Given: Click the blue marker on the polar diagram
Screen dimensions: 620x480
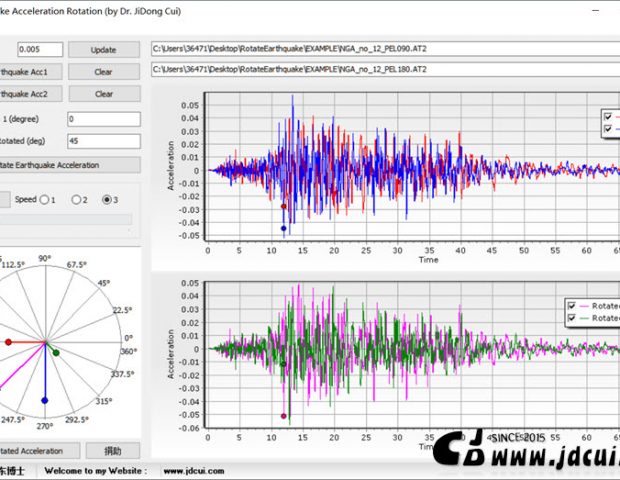Looking at the screenshot, I should click(44, 400).
